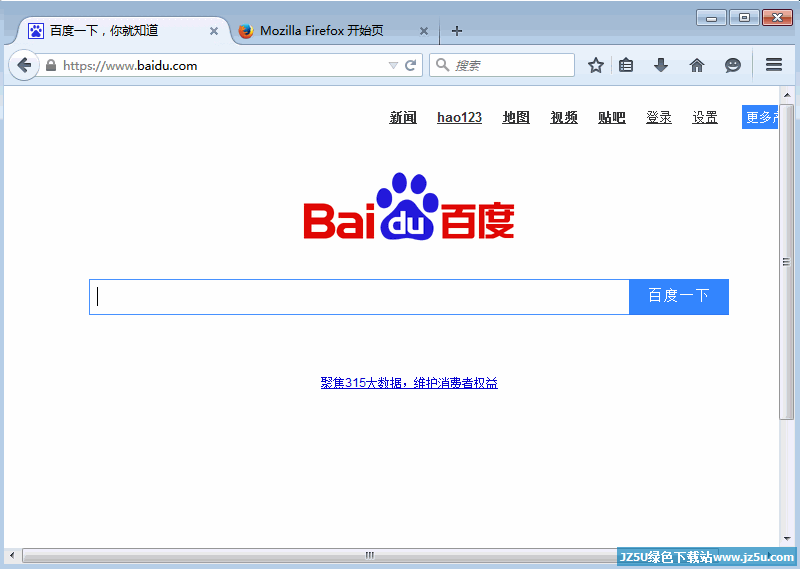The width and height of the screenshot is (800, 569).
Task: Open the 地图 link
Action: (516, 117)
